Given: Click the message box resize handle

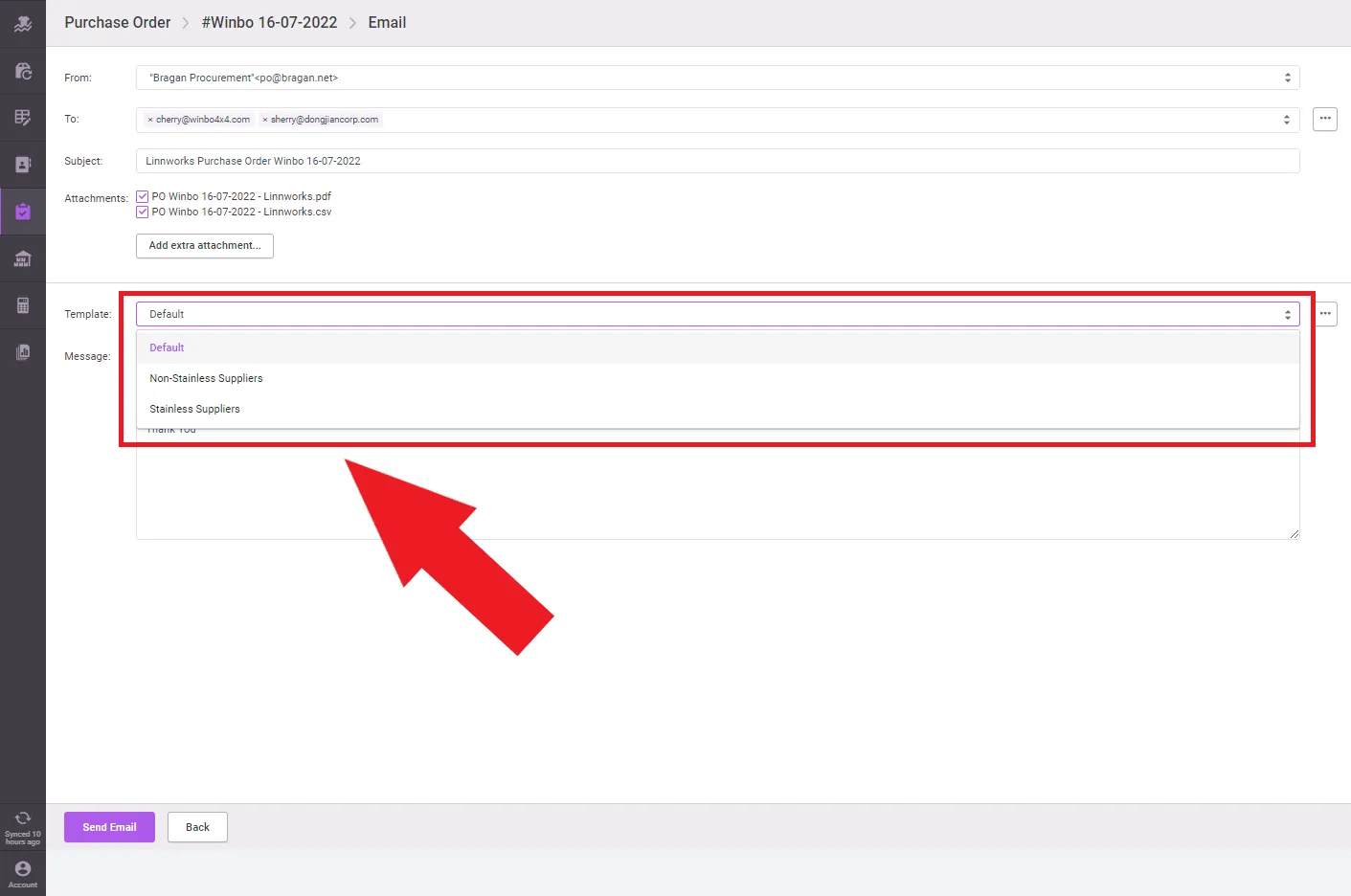Looking at the screenshot, I should 1295,534.
